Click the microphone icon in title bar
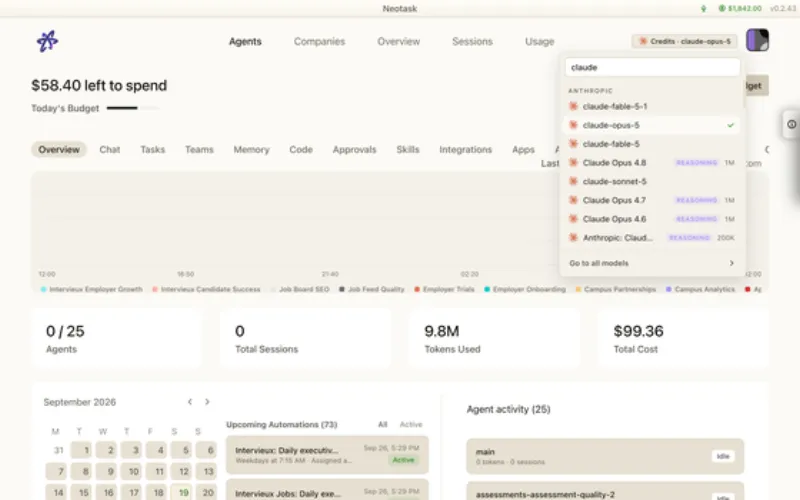The height and width of the screenshot is (500, 800). click(704, 8)
